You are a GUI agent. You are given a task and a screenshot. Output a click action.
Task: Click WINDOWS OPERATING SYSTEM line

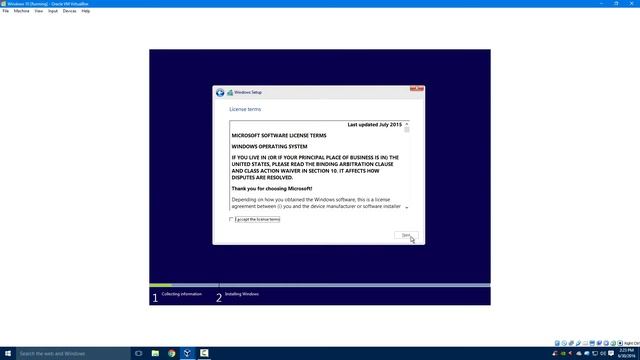click(x=269, y=147)
